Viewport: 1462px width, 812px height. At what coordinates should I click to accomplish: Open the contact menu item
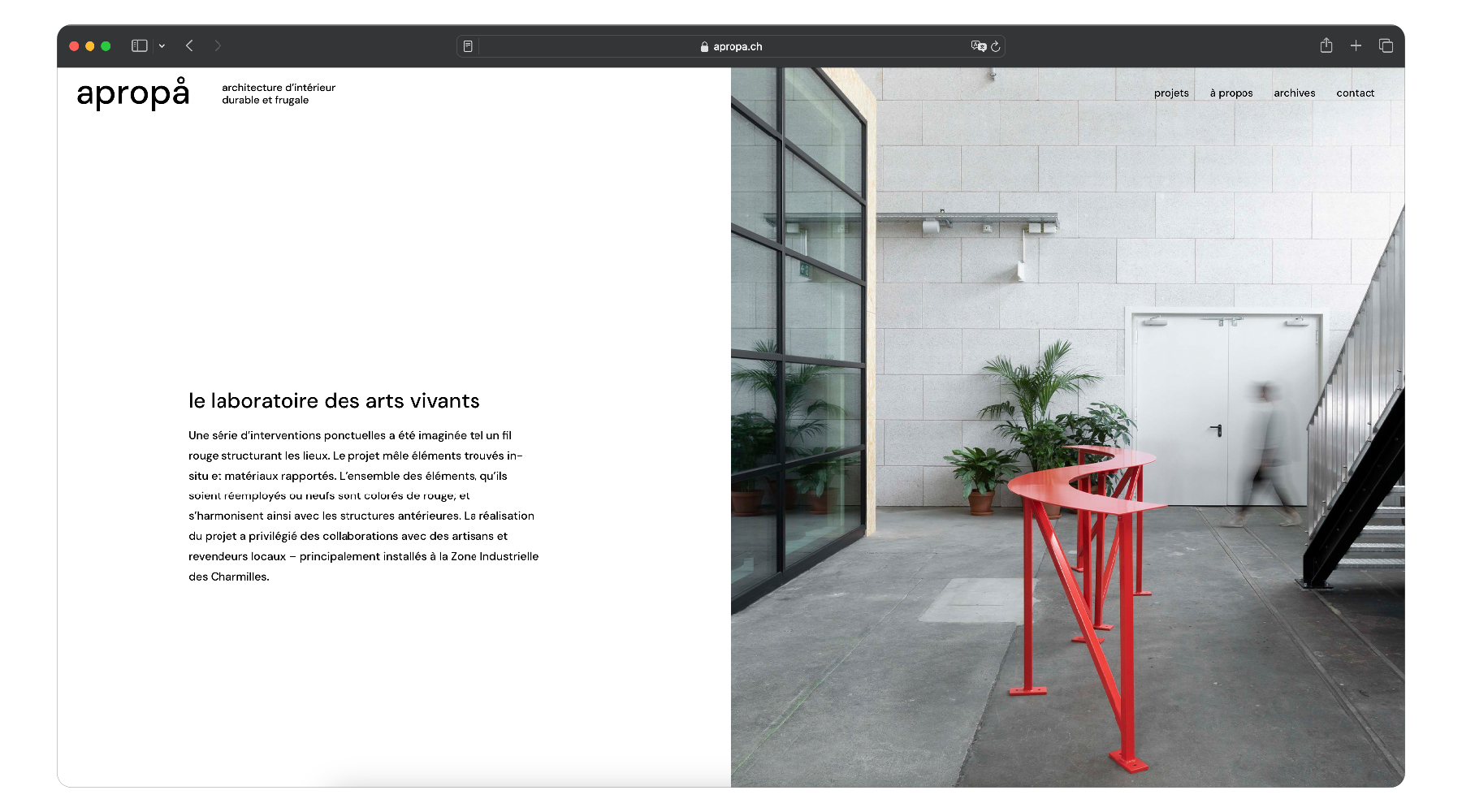click(1356, 93)
